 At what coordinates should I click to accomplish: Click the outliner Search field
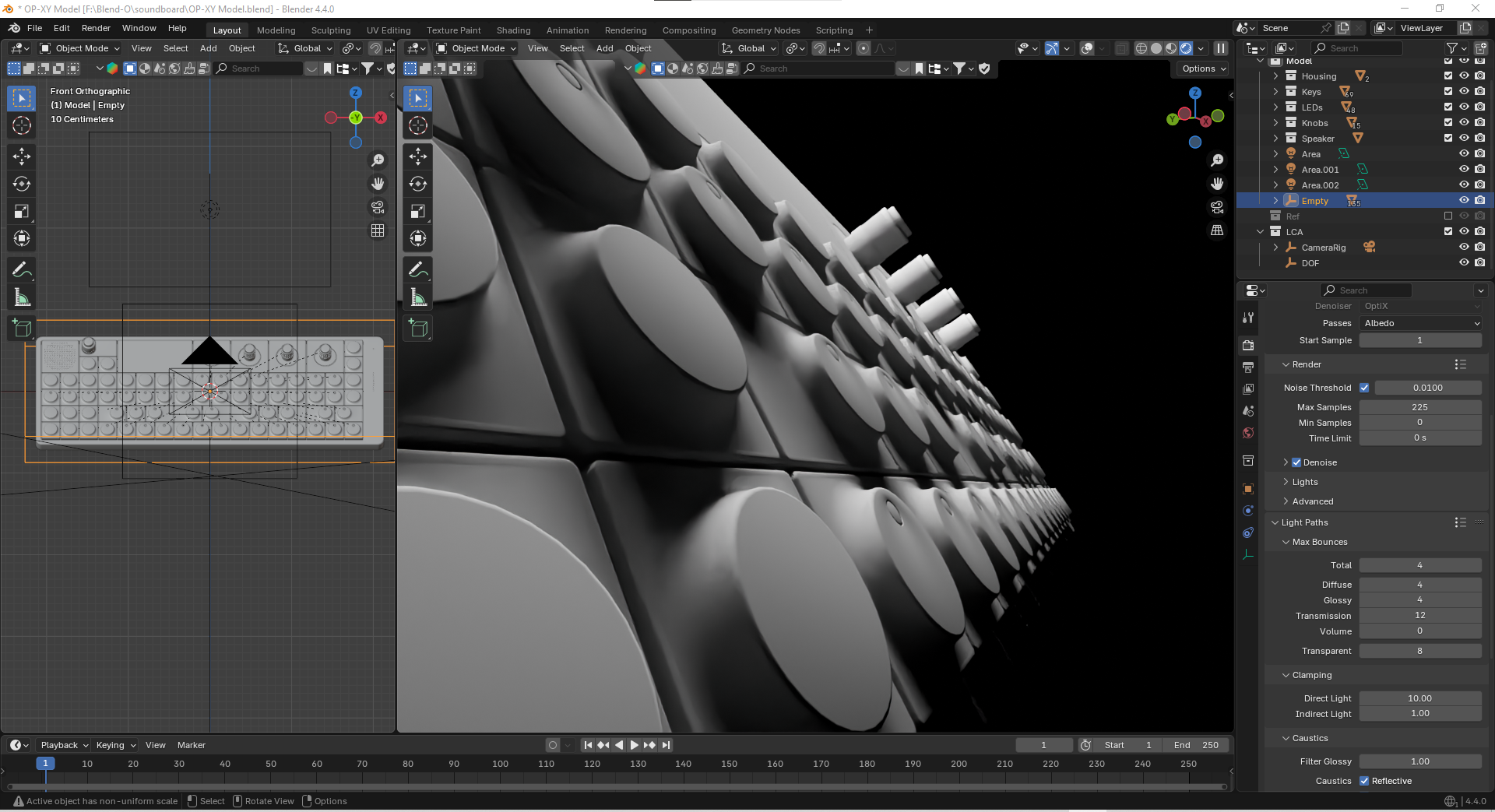1357,48
